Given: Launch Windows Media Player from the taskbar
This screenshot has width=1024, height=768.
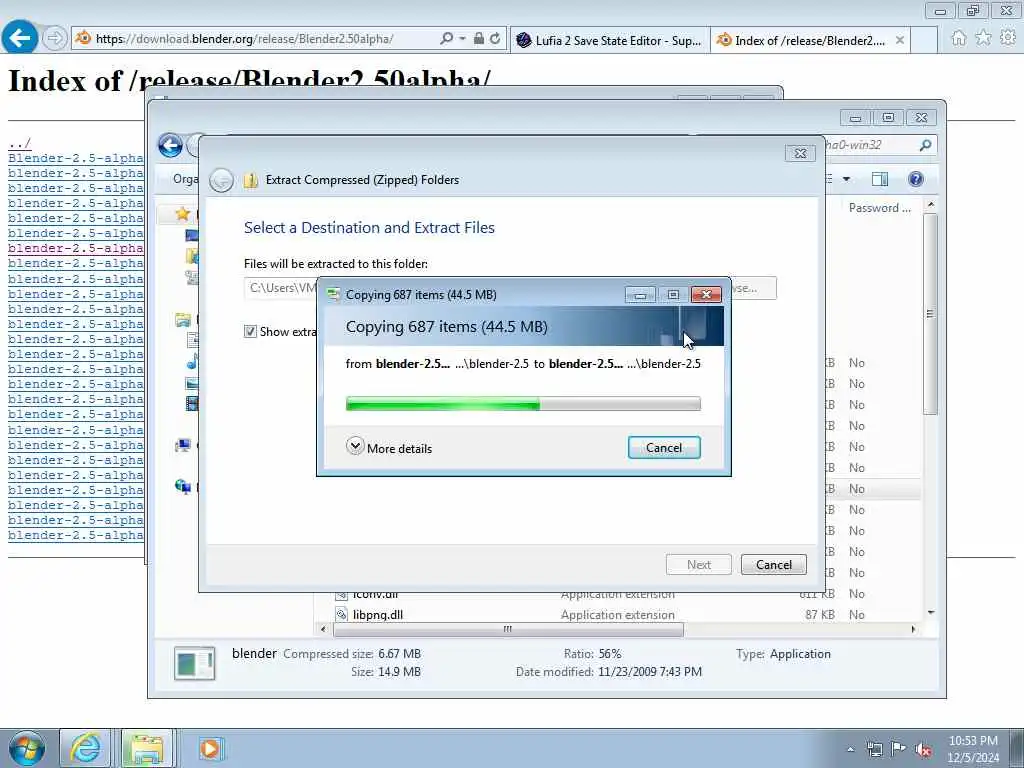Looking at the screenshot, I should point(210,748).
